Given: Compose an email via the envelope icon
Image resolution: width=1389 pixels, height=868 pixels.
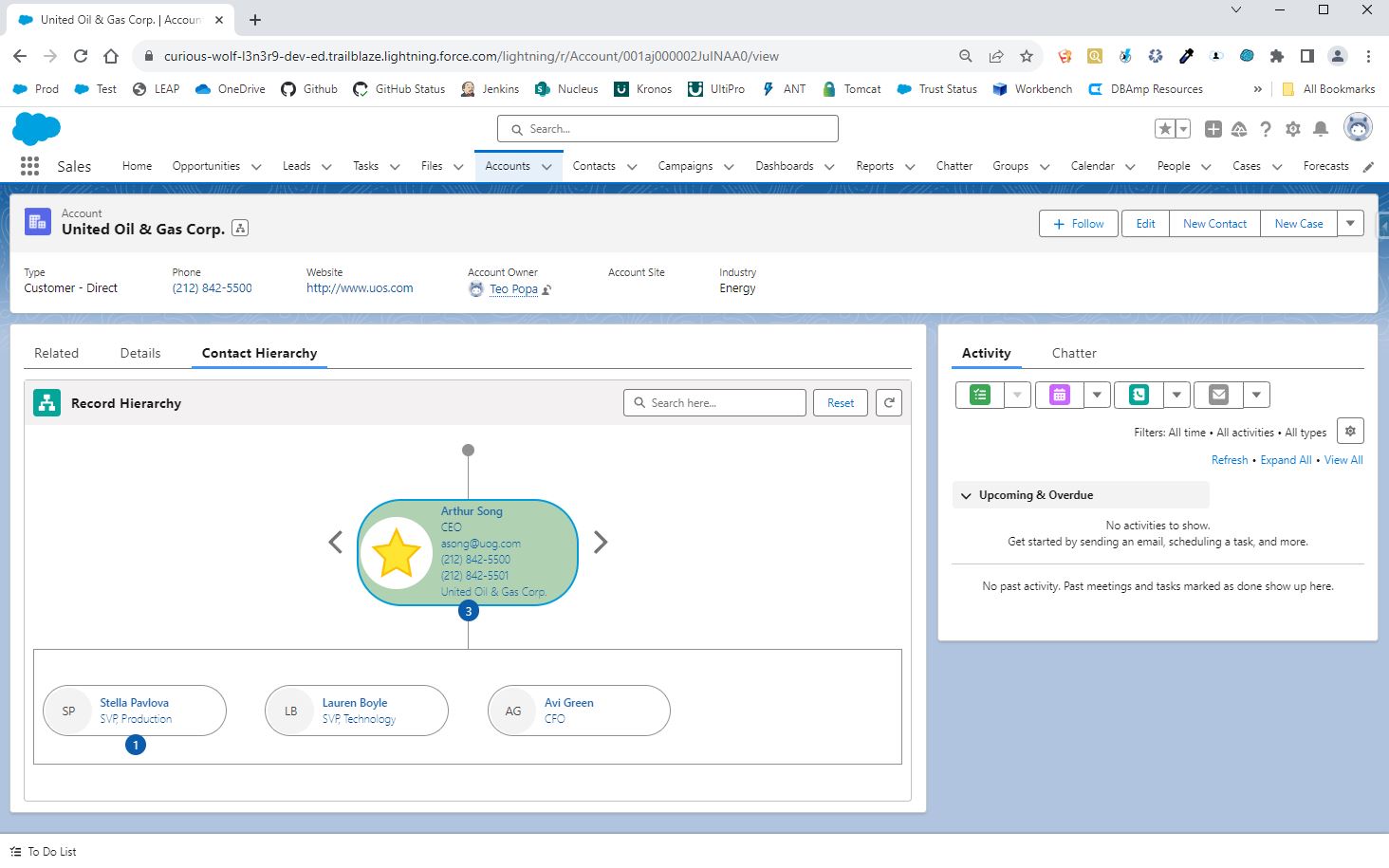Looking at the screenshot, I should point(1217,394).
